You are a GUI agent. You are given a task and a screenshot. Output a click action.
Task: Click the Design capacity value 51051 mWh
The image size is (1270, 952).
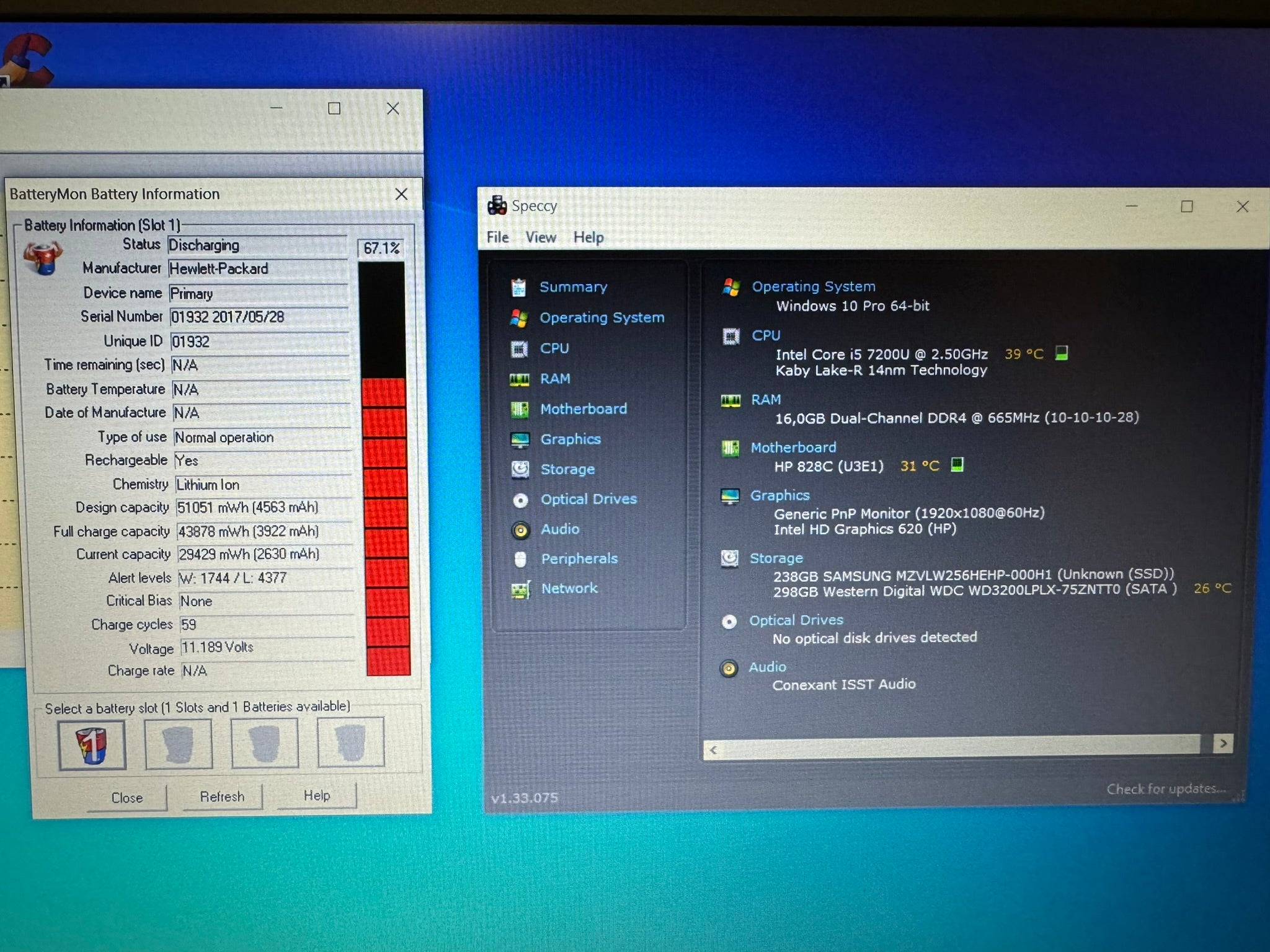265,508
